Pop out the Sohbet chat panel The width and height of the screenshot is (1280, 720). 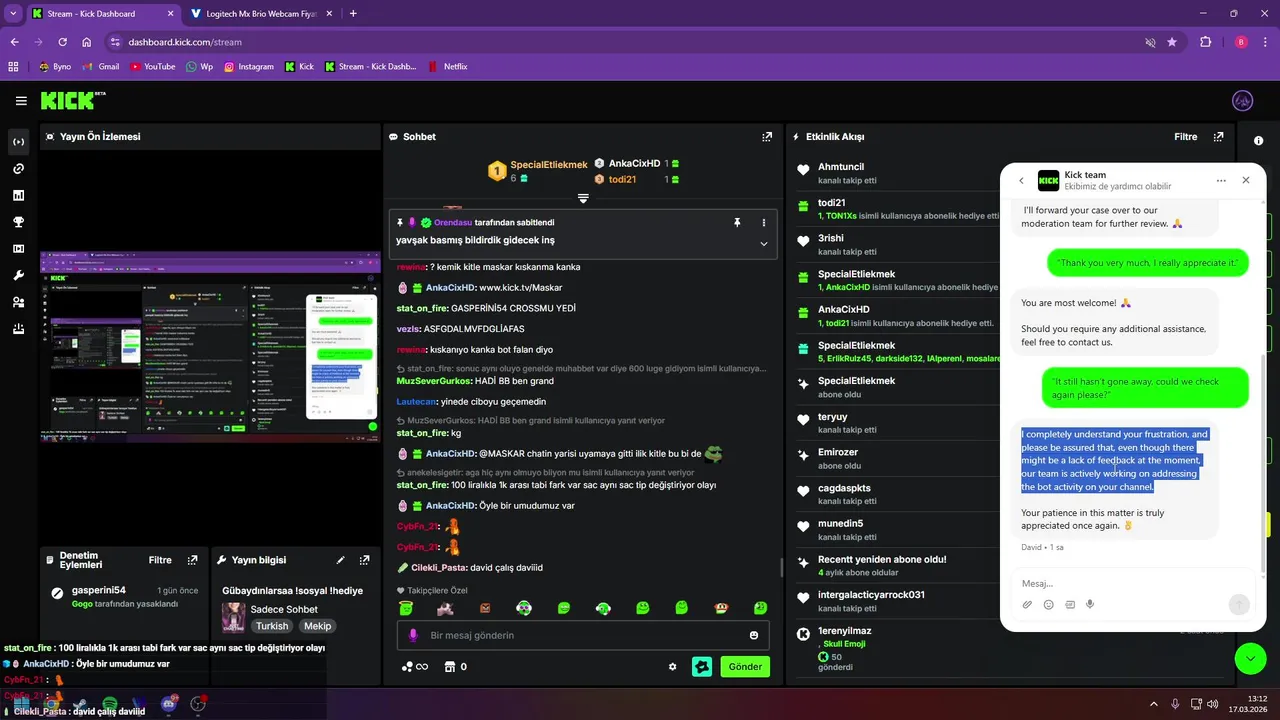tap(767, 137)
